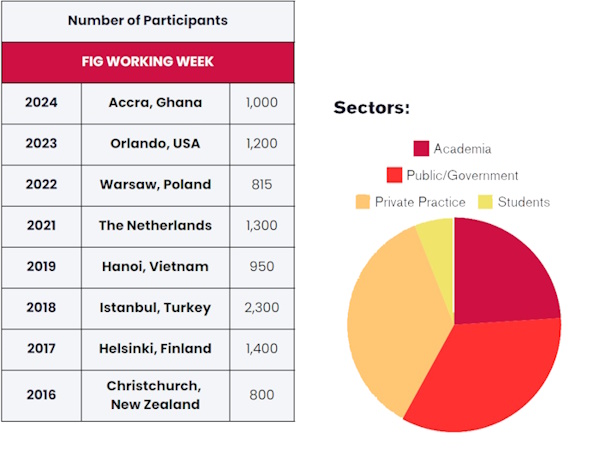The image size is (600, 464).
Task: Select the Warsaw, Poland cell
Action: pos(155,184)
